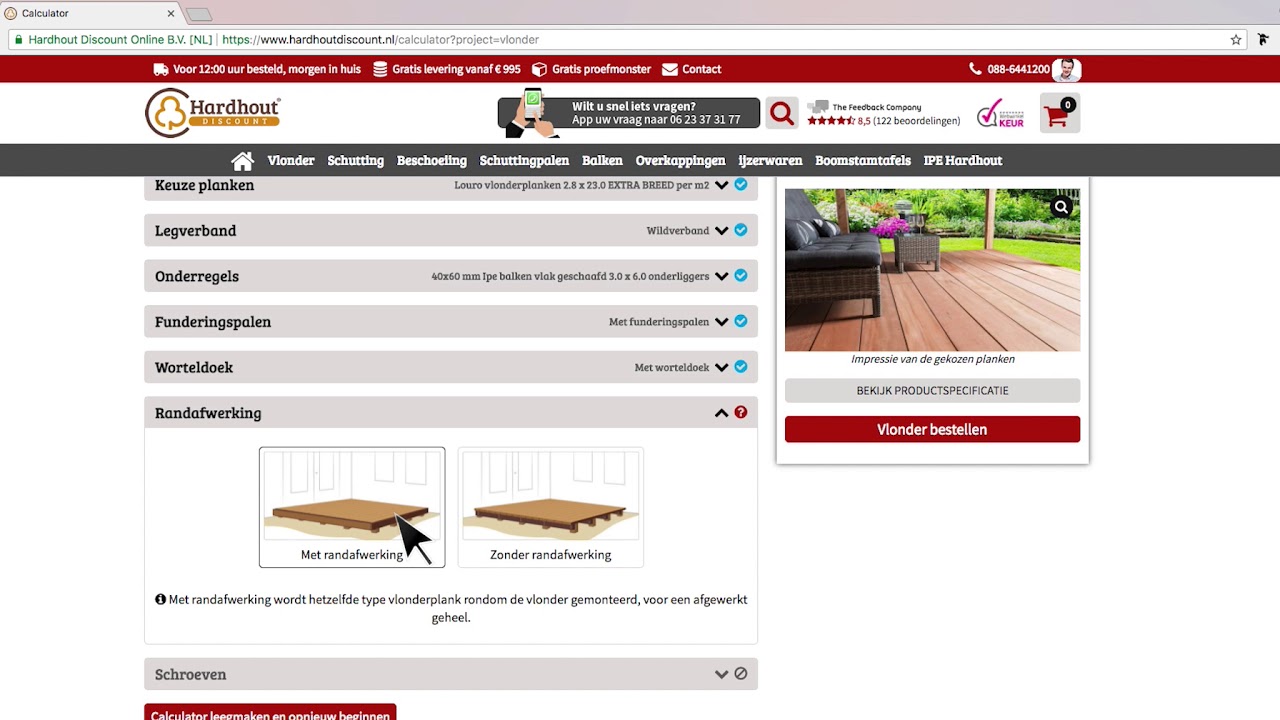
Task: Click the disabled circle icon on Schroeven row
Action: click(741, 674)
